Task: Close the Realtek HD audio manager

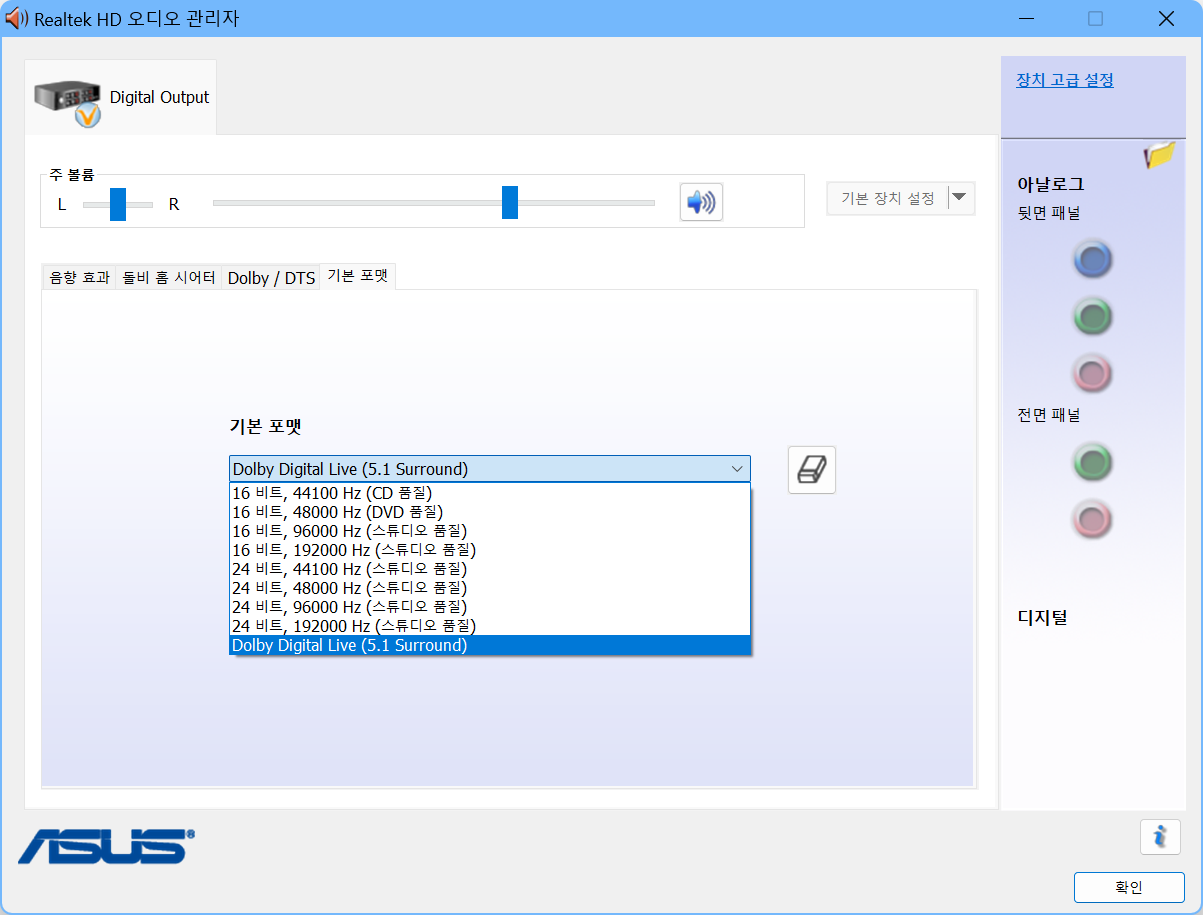Action: (1166, 18)
